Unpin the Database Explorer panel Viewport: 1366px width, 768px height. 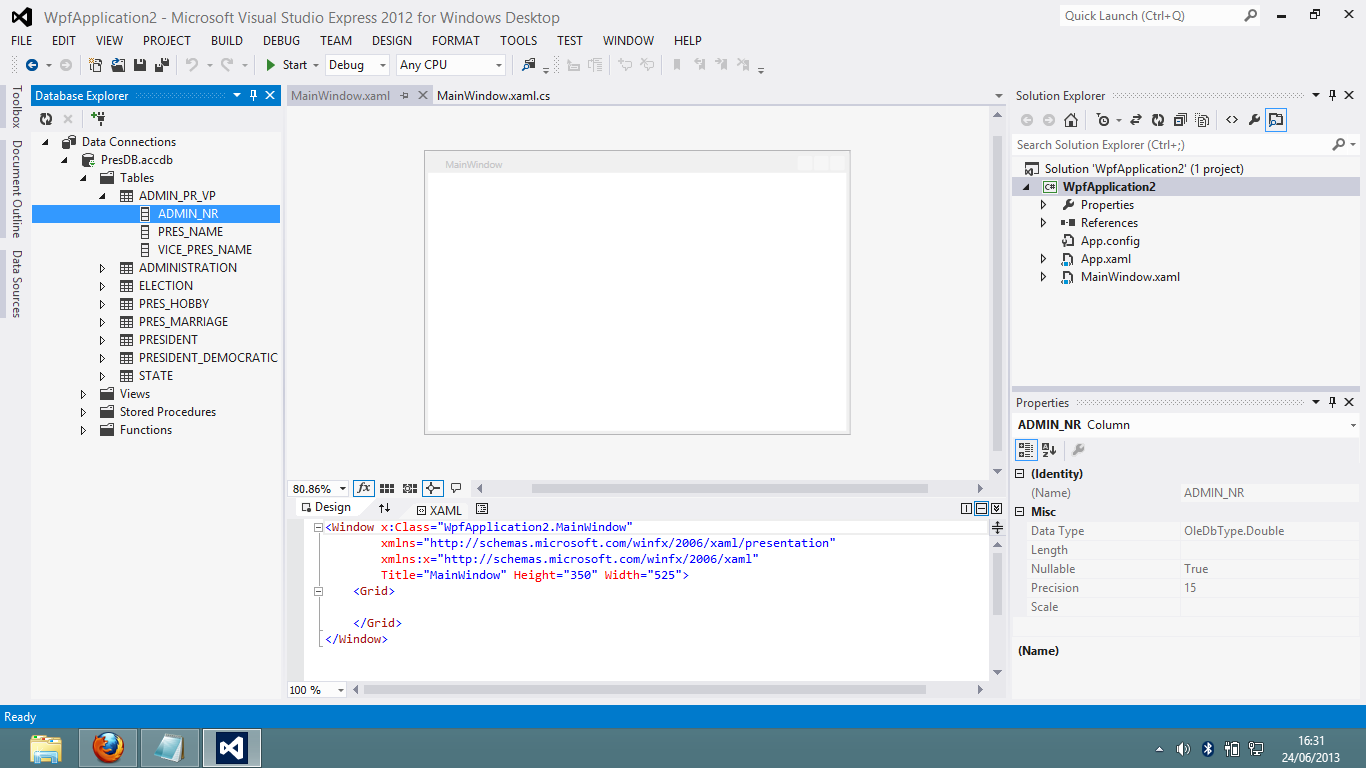255,95
